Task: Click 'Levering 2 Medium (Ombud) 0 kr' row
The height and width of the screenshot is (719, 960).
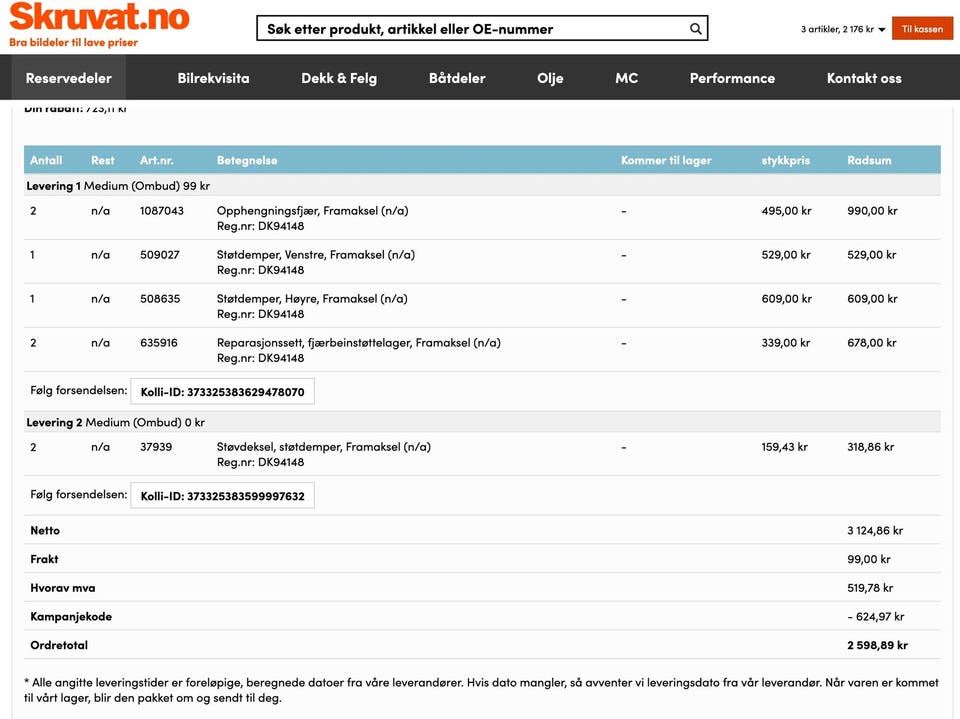Action: point(482,422)
